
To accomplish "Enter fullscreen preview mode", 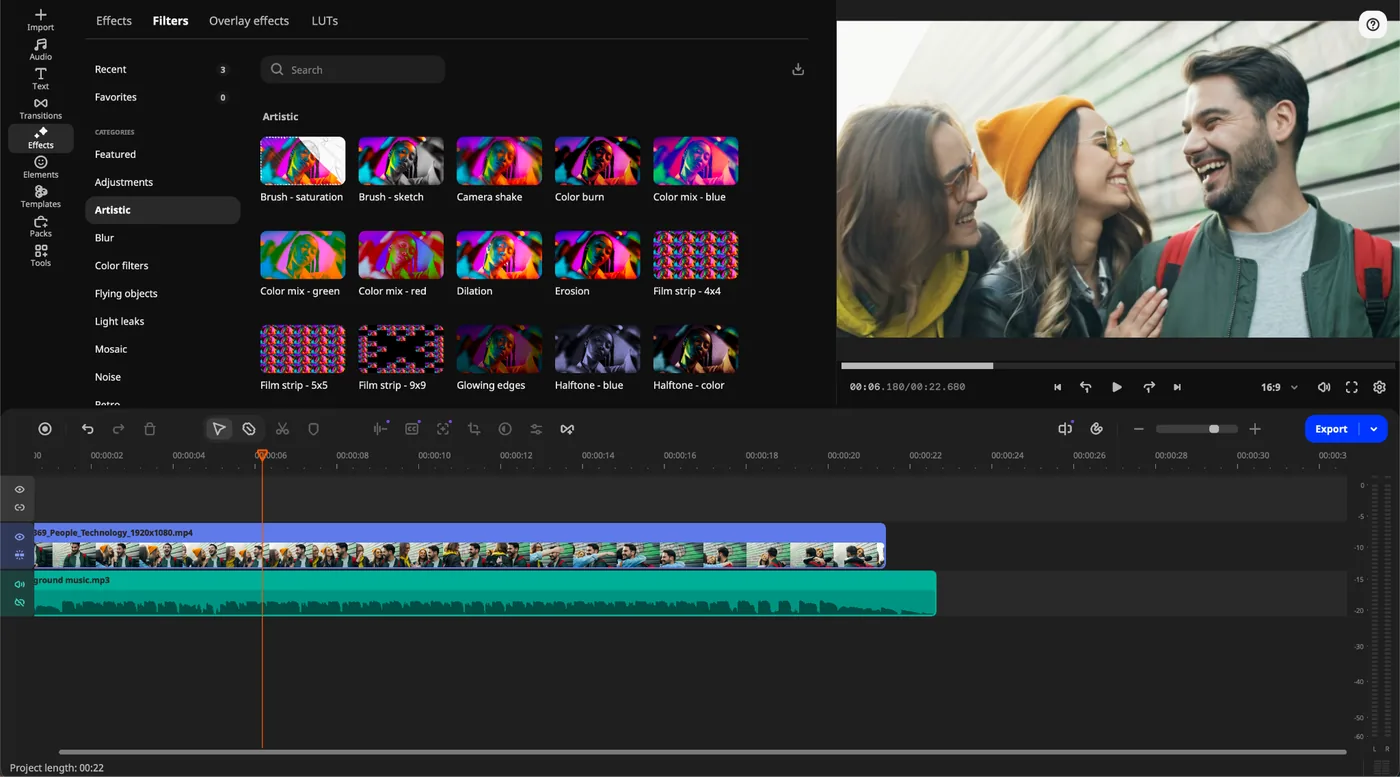I will [1352, 387].
